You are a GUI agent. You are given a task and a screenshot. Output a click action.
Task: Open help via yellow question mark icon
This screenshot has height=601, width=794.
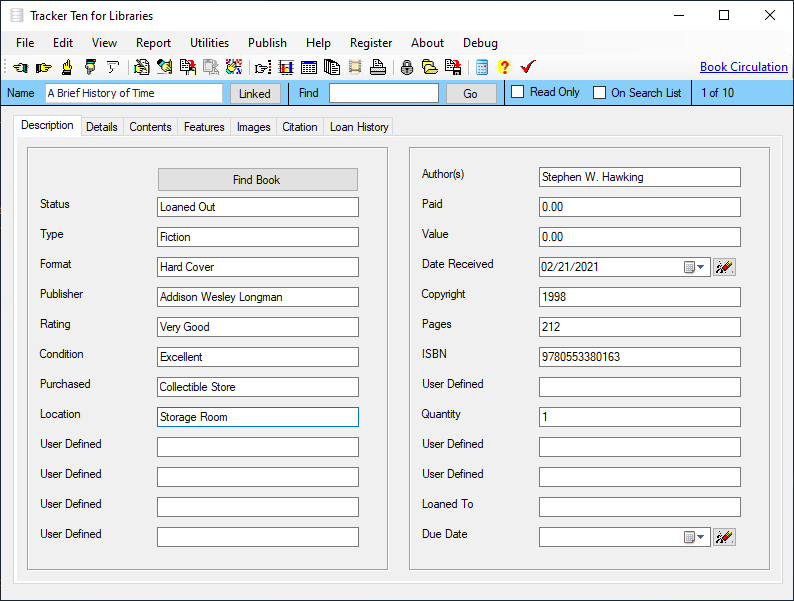pos(504,68)
